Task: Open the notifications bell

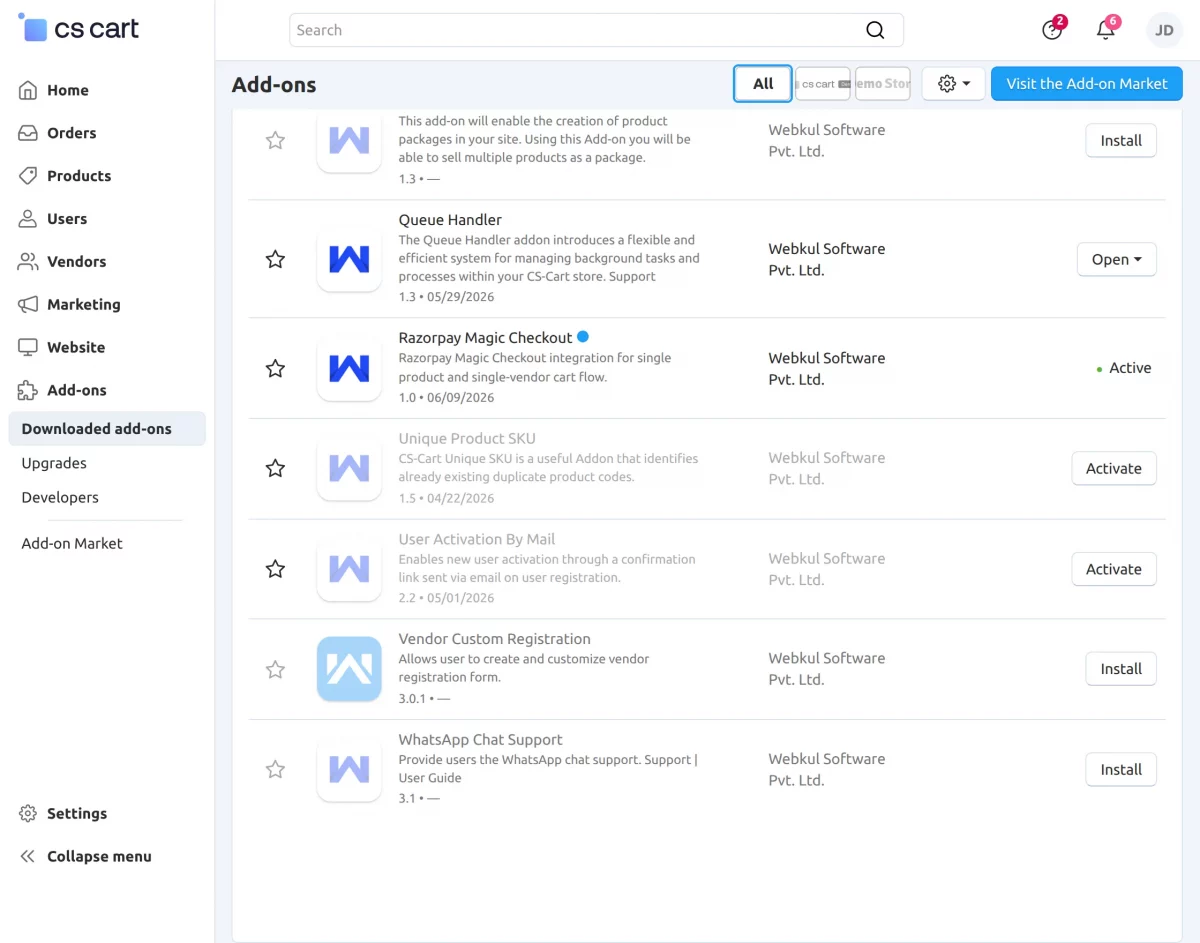Action: 1106,29
